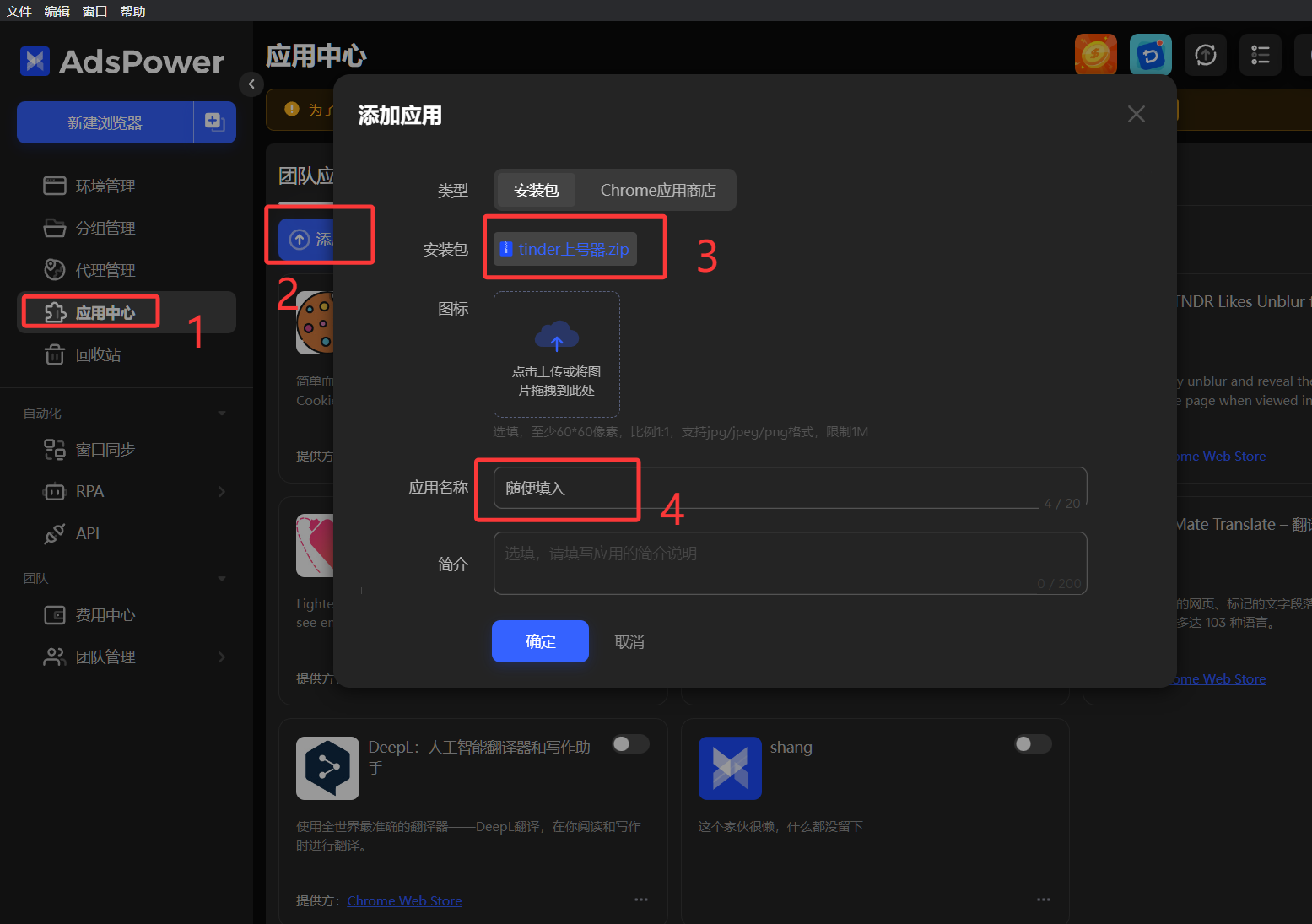Select Chrome应用商店 type option
The height and width of the screenshot is (924, 1312).
[657, 191]
